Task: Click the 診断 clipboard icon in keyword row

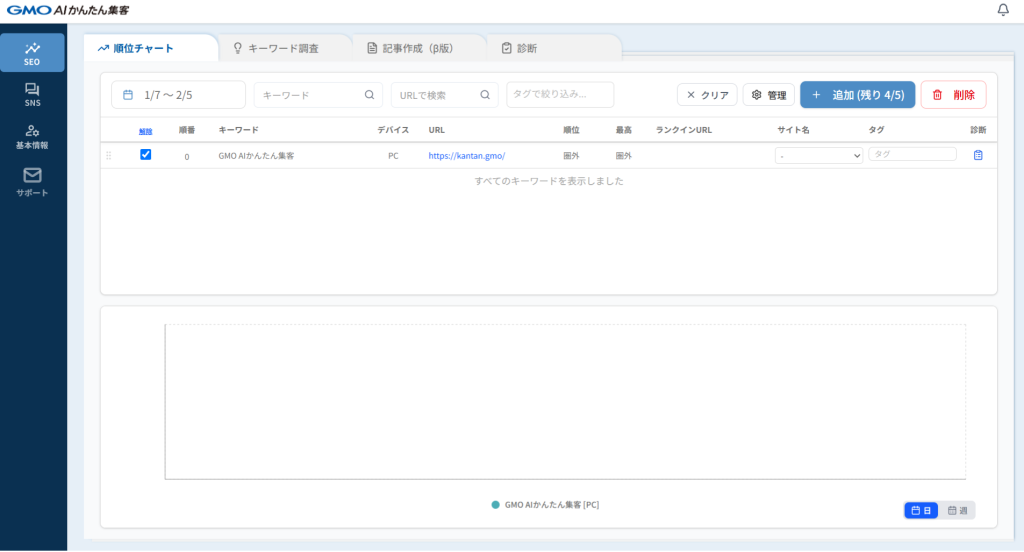Action: pyautogui.click(x=978, y=155)
